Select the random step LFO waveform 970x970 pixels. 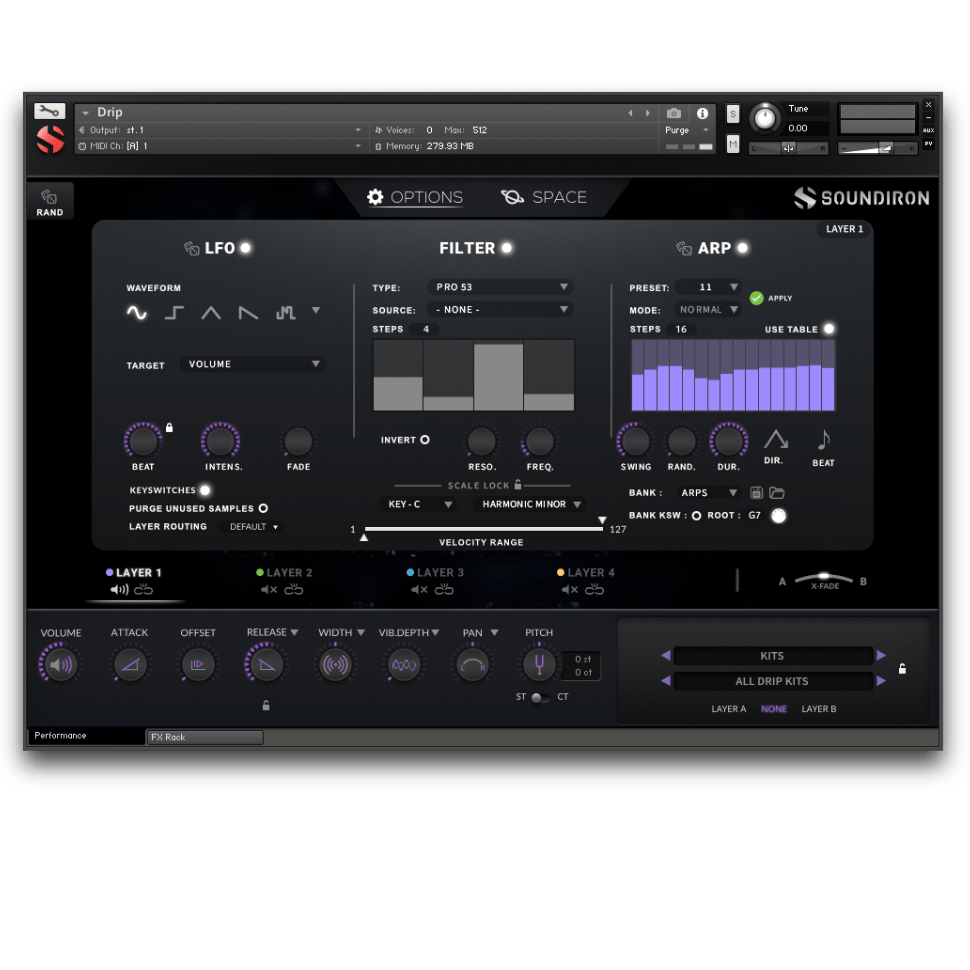[285, 313]
